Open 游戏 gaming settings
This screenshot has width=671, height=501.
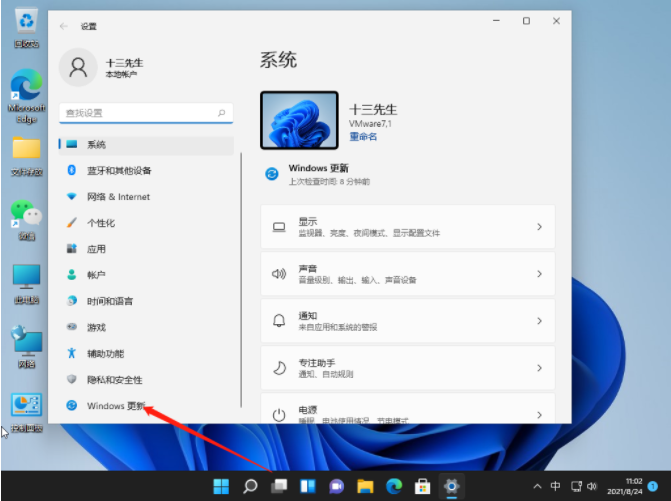point(96,327)
